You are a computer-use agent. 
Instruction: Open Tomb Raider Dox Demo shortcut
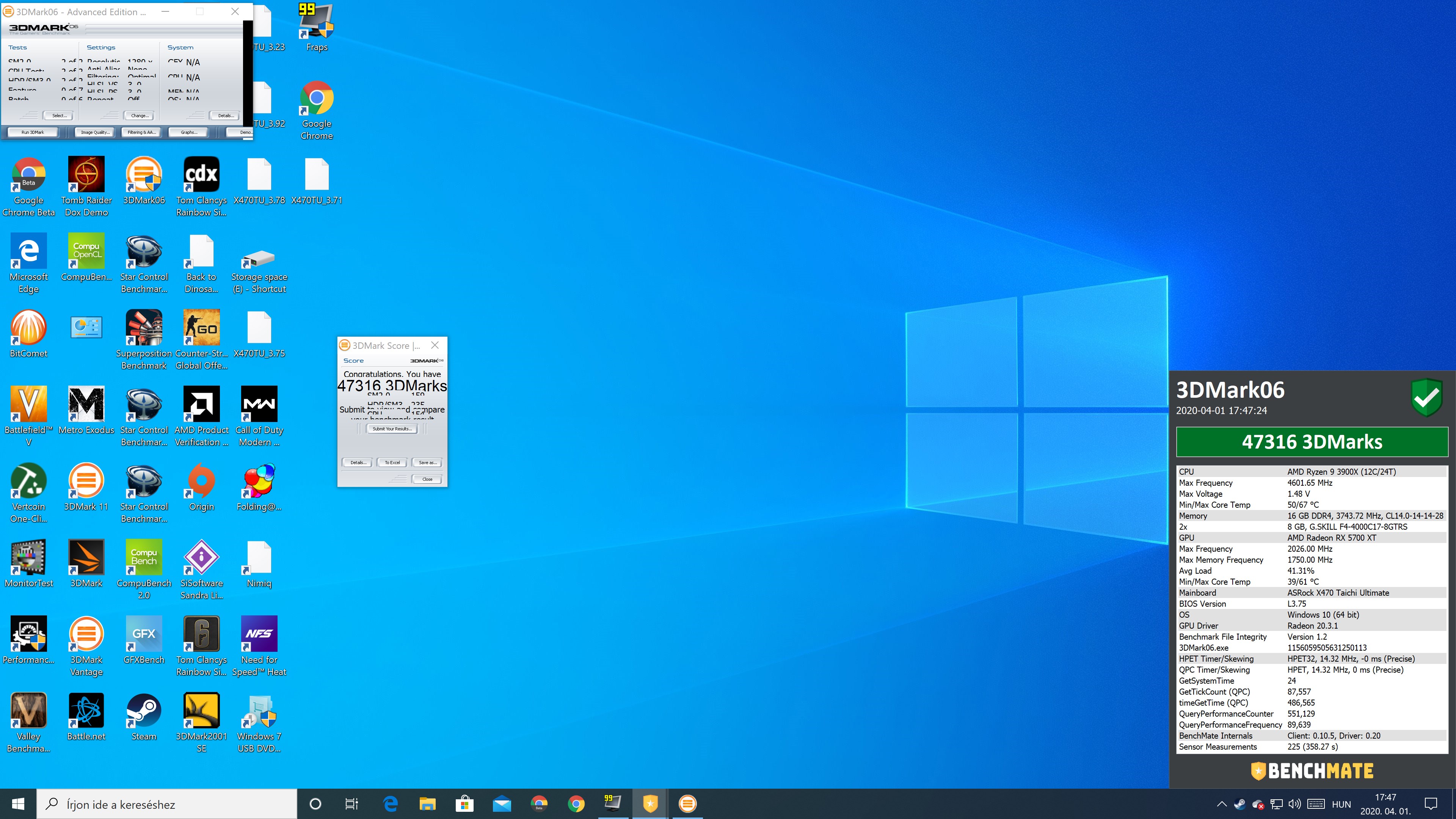point(86,187)
